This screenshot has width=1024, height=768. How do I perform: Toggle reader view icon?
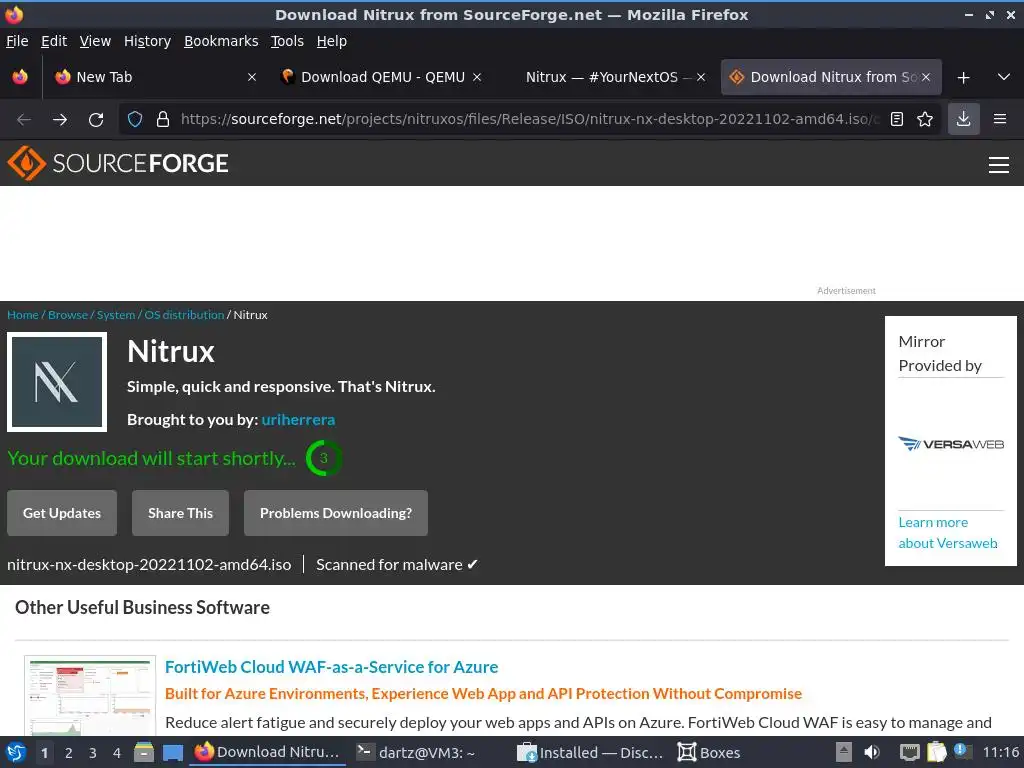tap(897, 120)
